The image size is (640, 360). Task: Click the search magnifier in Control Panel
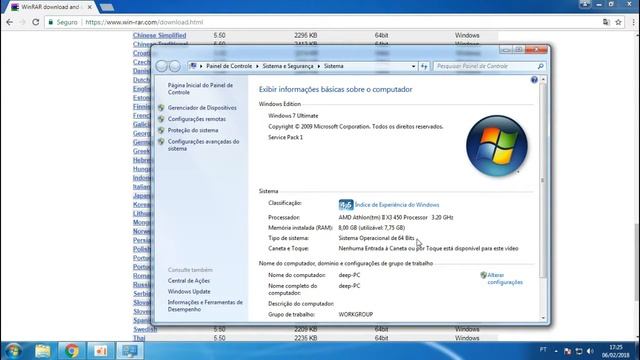click(x=540, y=66)
